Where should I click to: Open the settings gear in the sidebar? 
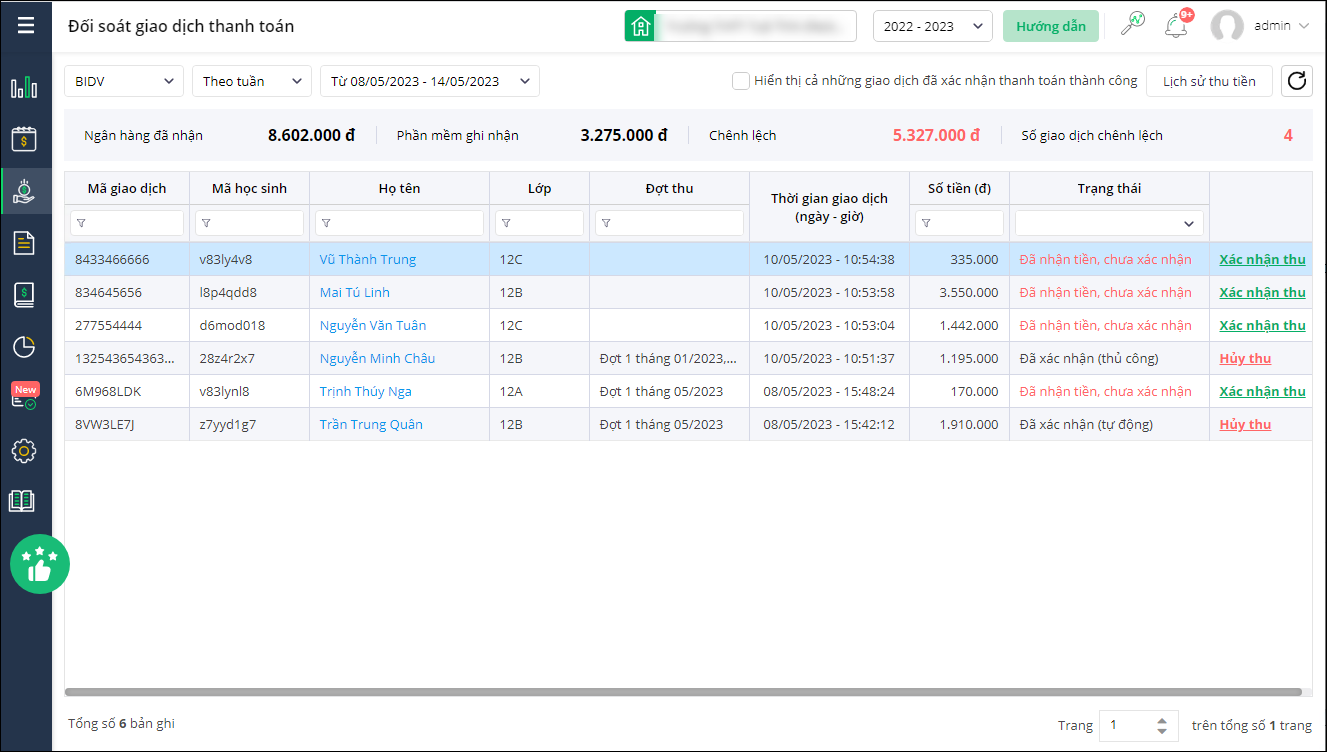pyautogui.click(x=24, y=451)
